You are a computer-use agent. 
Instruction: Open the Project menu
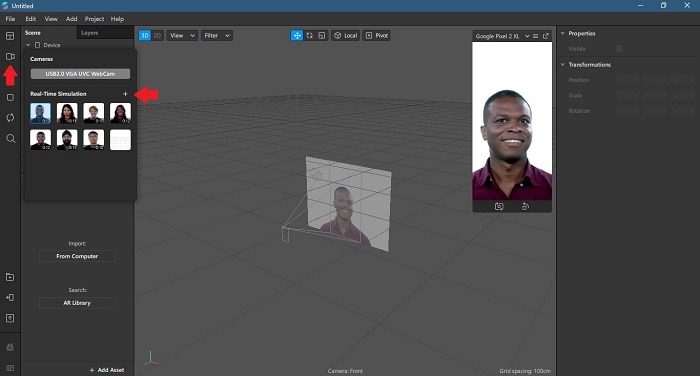coord(94,19)
